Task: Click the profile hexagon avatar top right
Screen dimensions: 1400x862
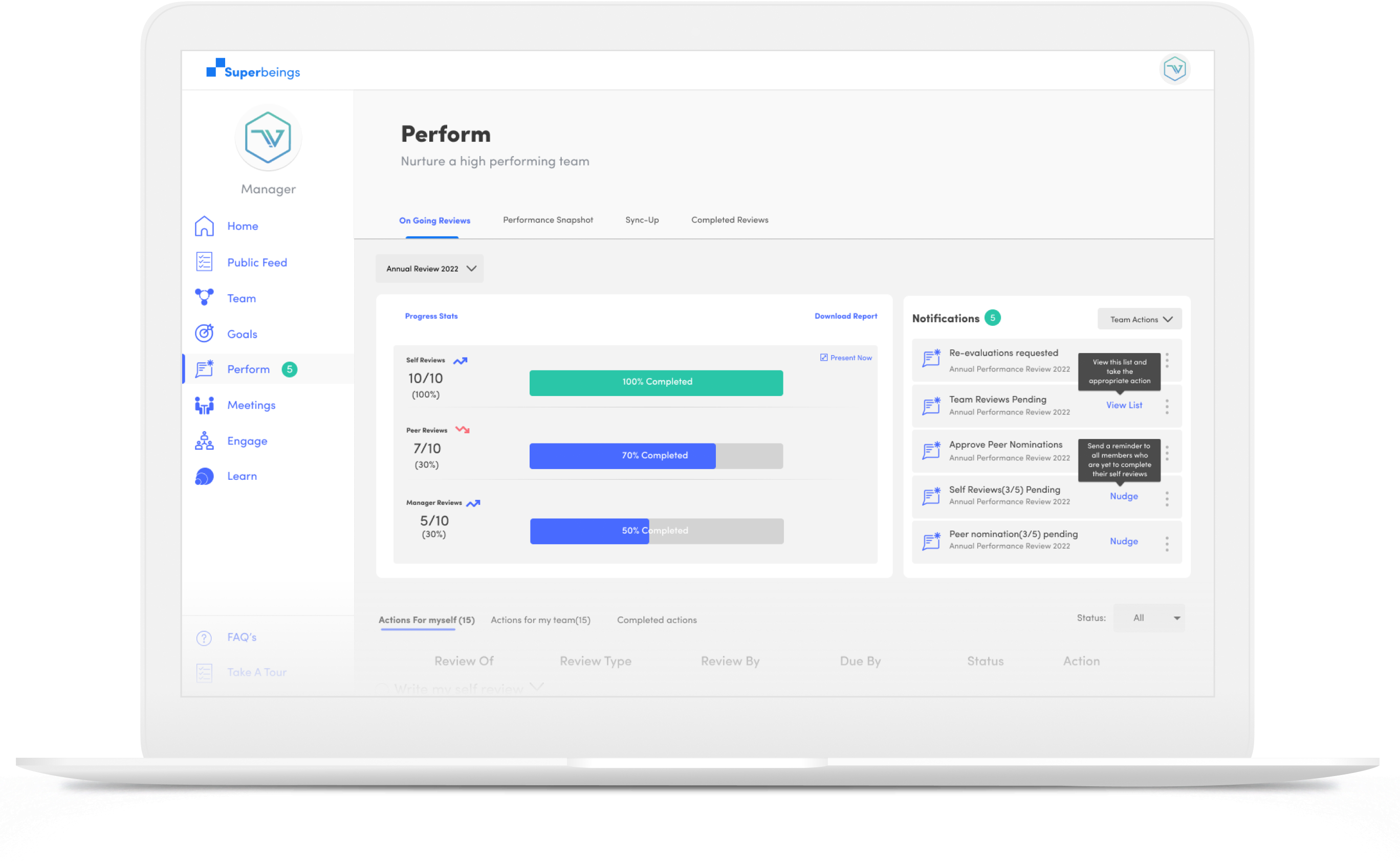Action: (x=1174, y=70)
